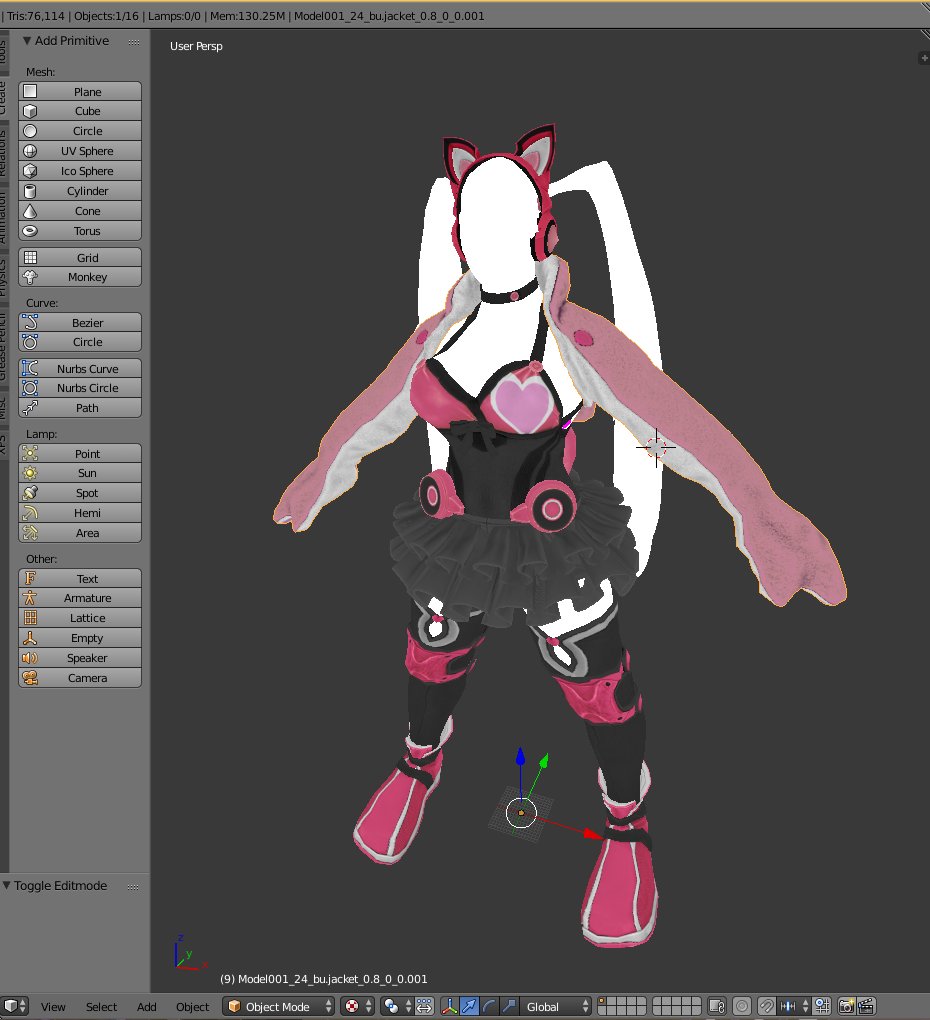Add a Bezier curve
The image size is (930, 1020).
(80, 323)
